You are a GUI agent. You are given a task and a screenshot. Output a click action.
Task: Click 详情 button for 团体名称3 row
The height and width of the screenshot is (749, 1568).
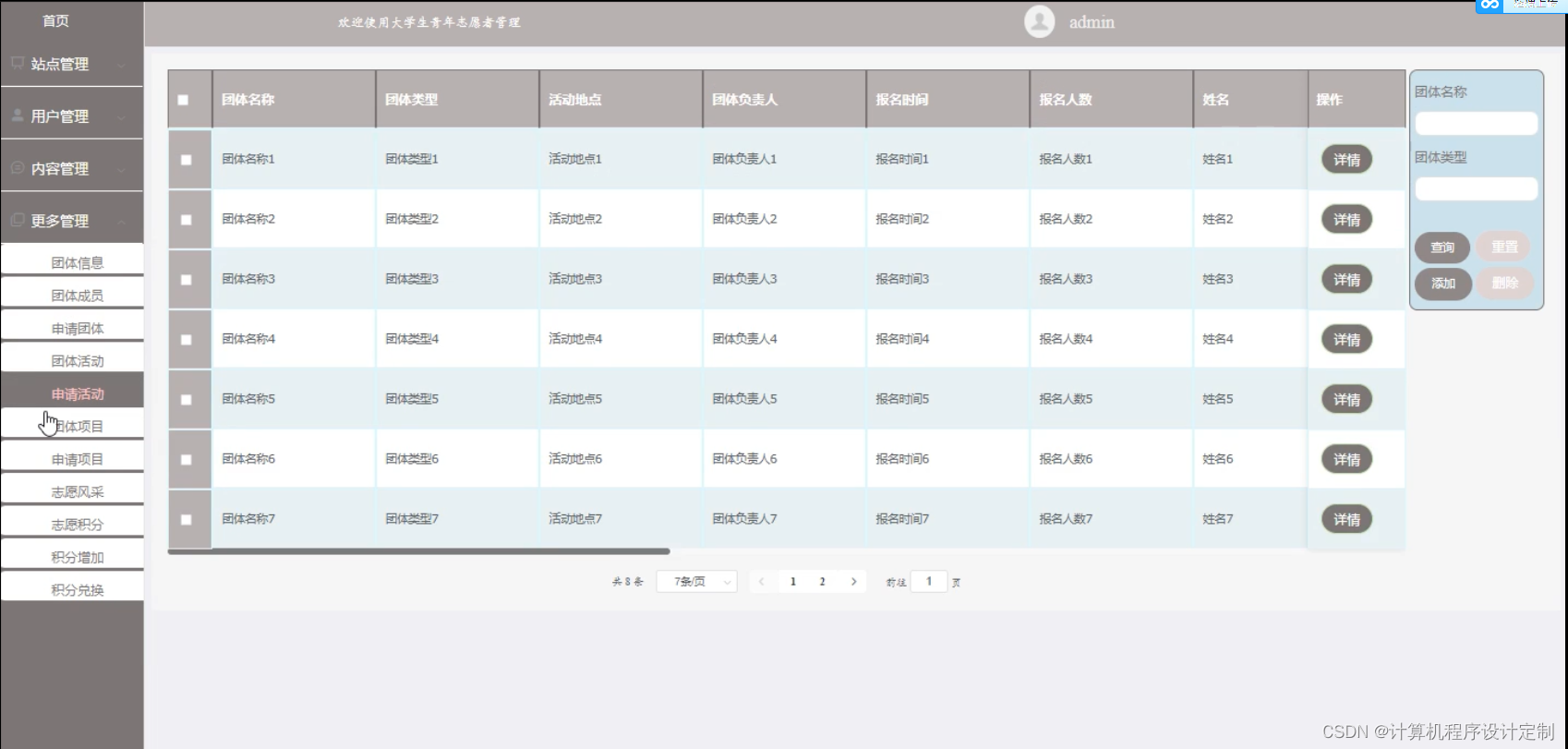[1346, 280]
